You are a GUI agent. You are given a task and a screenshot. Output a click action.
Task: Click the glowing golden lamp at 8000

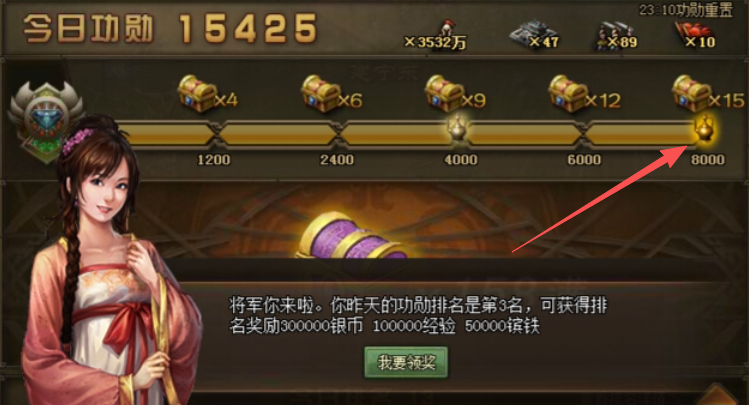[x=705, y=128]
